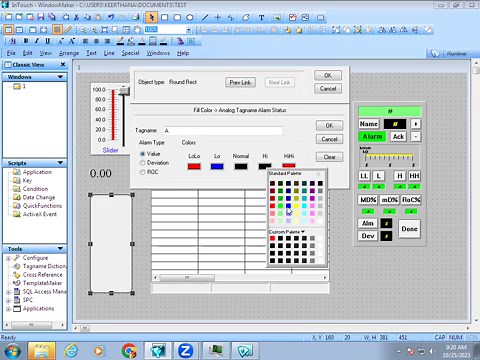Click OK in the Fill Color dialog

(329, 126)
